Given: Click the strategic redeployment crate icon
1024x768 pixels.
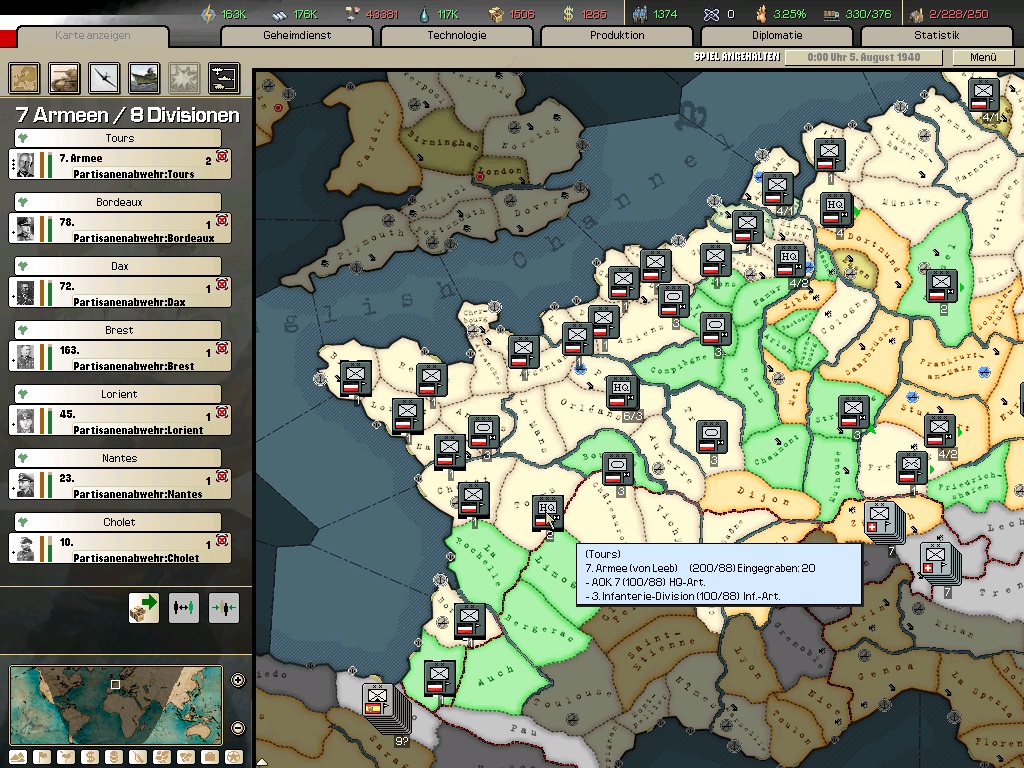Looking at the screenshot, I should [x=144, y=608].
